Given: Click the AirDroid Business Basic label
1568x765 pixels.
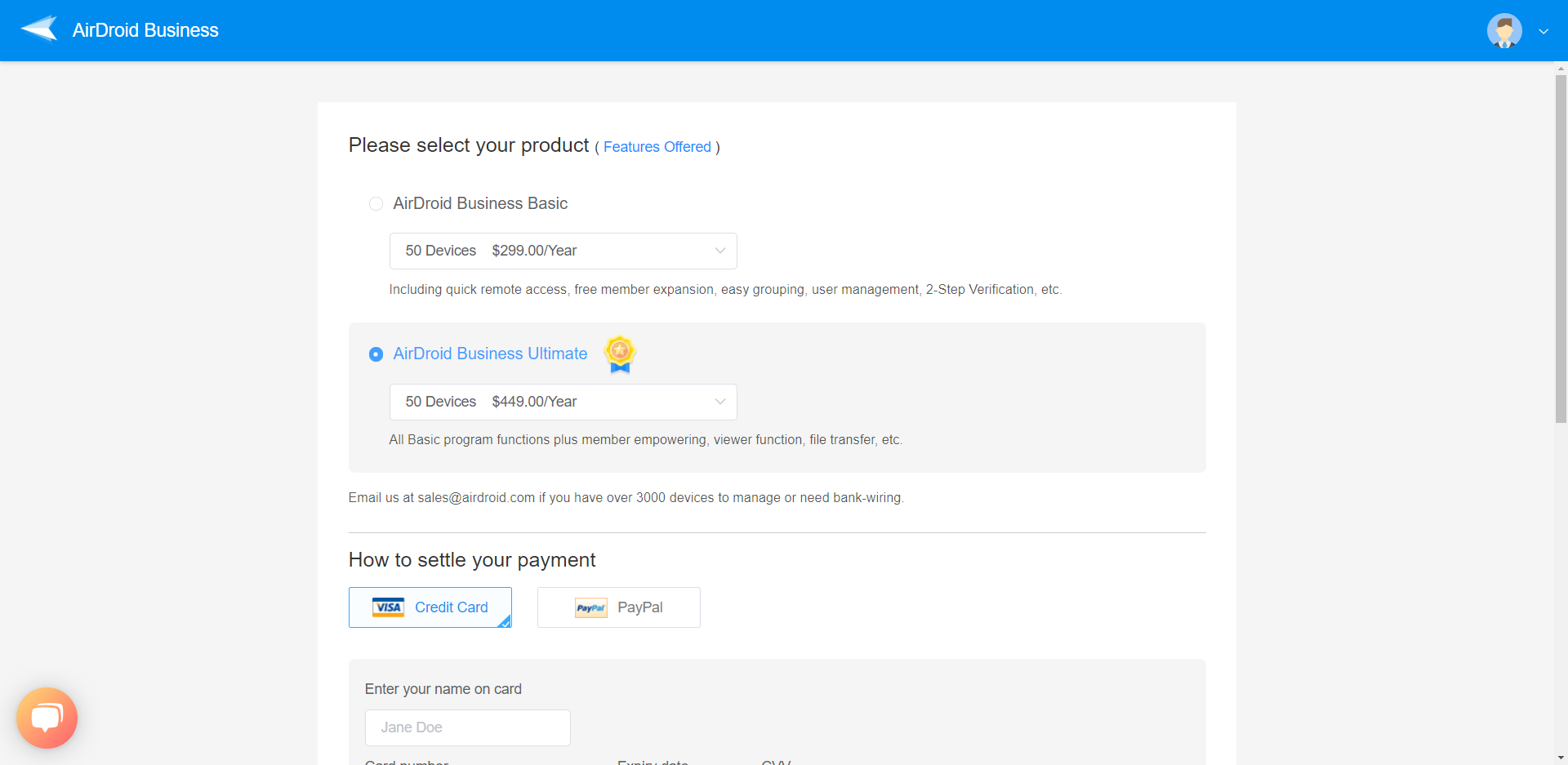Looking at the screenshot, I should tap(480, 203).
